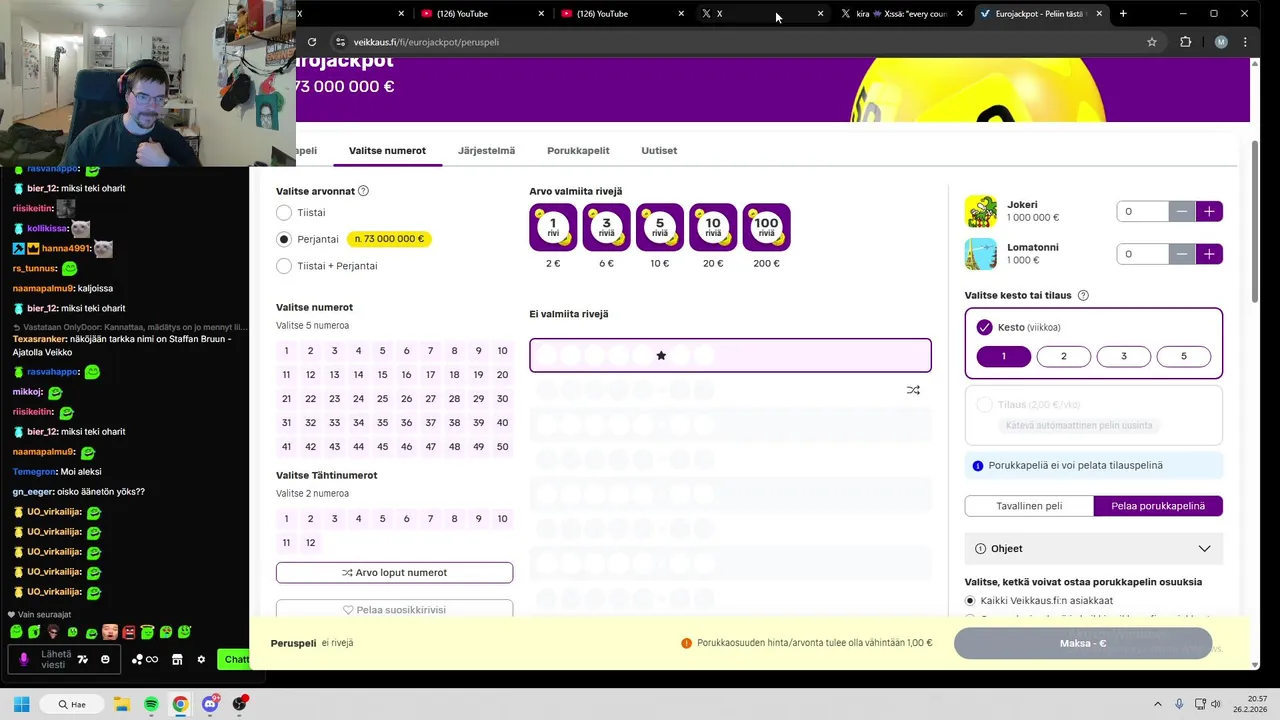Pick the 5 riviä quick-pick tile

click(x=660, y=227)
